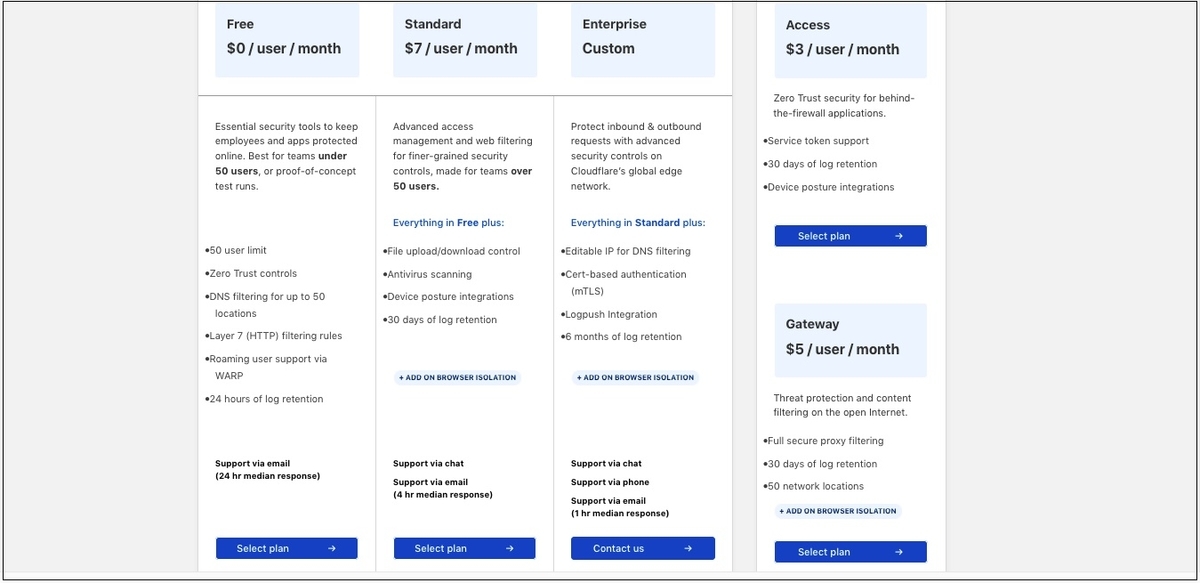Click the Free plan header card
Image resolution: width=1200 pixels, height=583 pixels.
[x=287, y=39]
